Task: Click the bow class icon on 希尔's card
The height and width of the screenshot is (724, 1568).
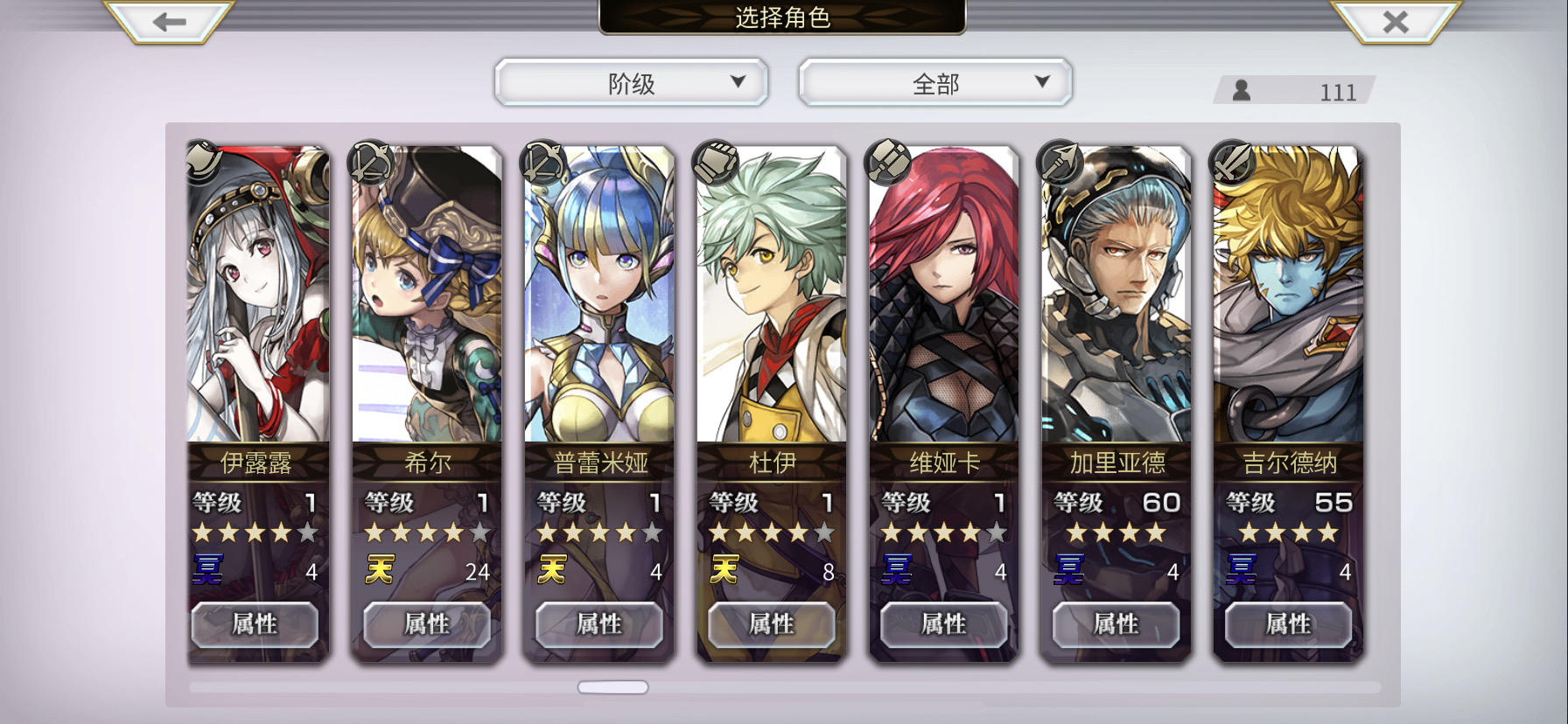Action: (371, 163)
